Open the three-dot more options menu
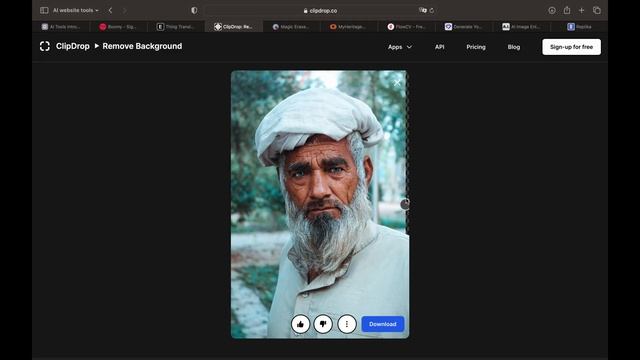Screen dimensions: 640x360 tap(347, 324)
